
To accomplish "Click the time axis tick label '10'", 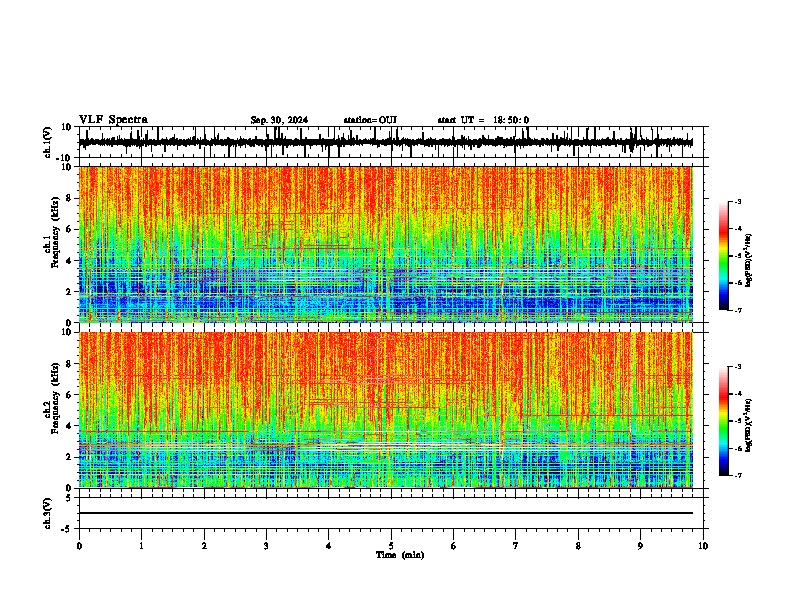I will point(703,546).
